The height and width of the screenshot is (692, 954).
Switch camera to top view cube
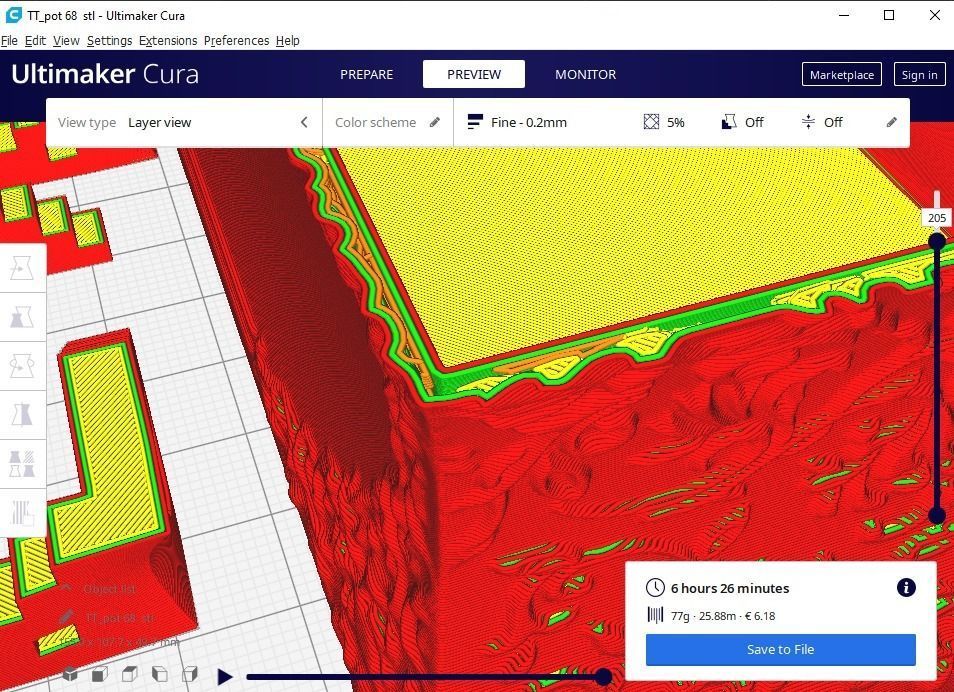(130, 674)
